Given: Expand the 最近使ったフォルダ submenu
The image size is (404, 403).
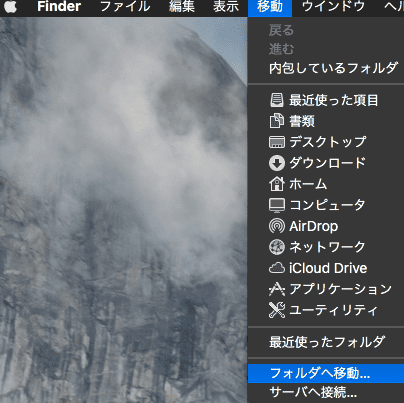Looking at the screenshot, I should [326, 342].
